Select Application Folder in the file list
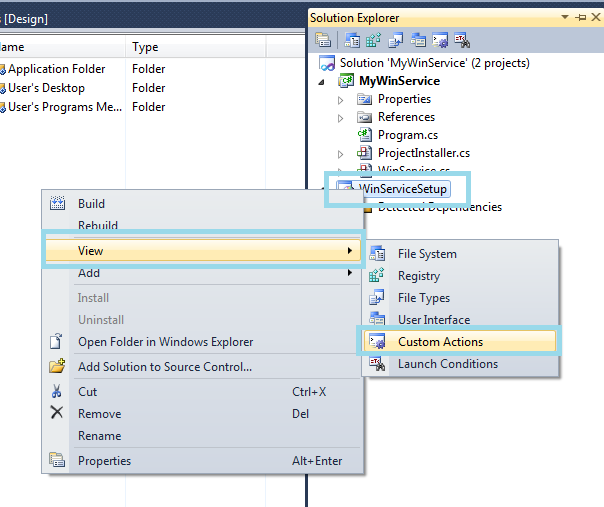The height and width of the screenshot is (507, 604). coord(57,69)
